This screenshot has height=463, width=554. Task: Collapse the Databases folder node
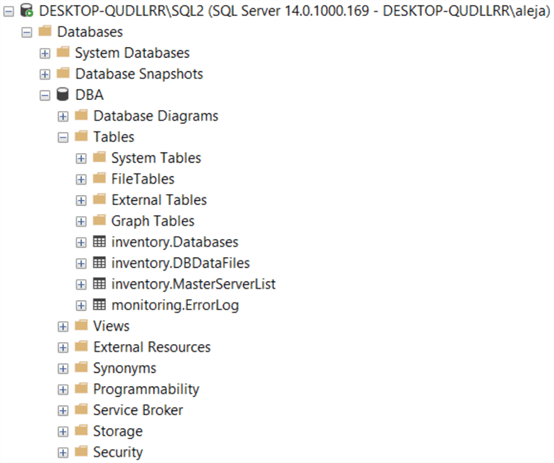click(x=26, y=33)
